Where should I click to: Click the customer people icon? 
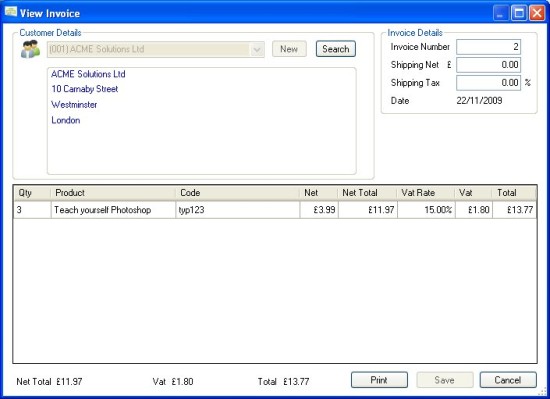point(31,49)
